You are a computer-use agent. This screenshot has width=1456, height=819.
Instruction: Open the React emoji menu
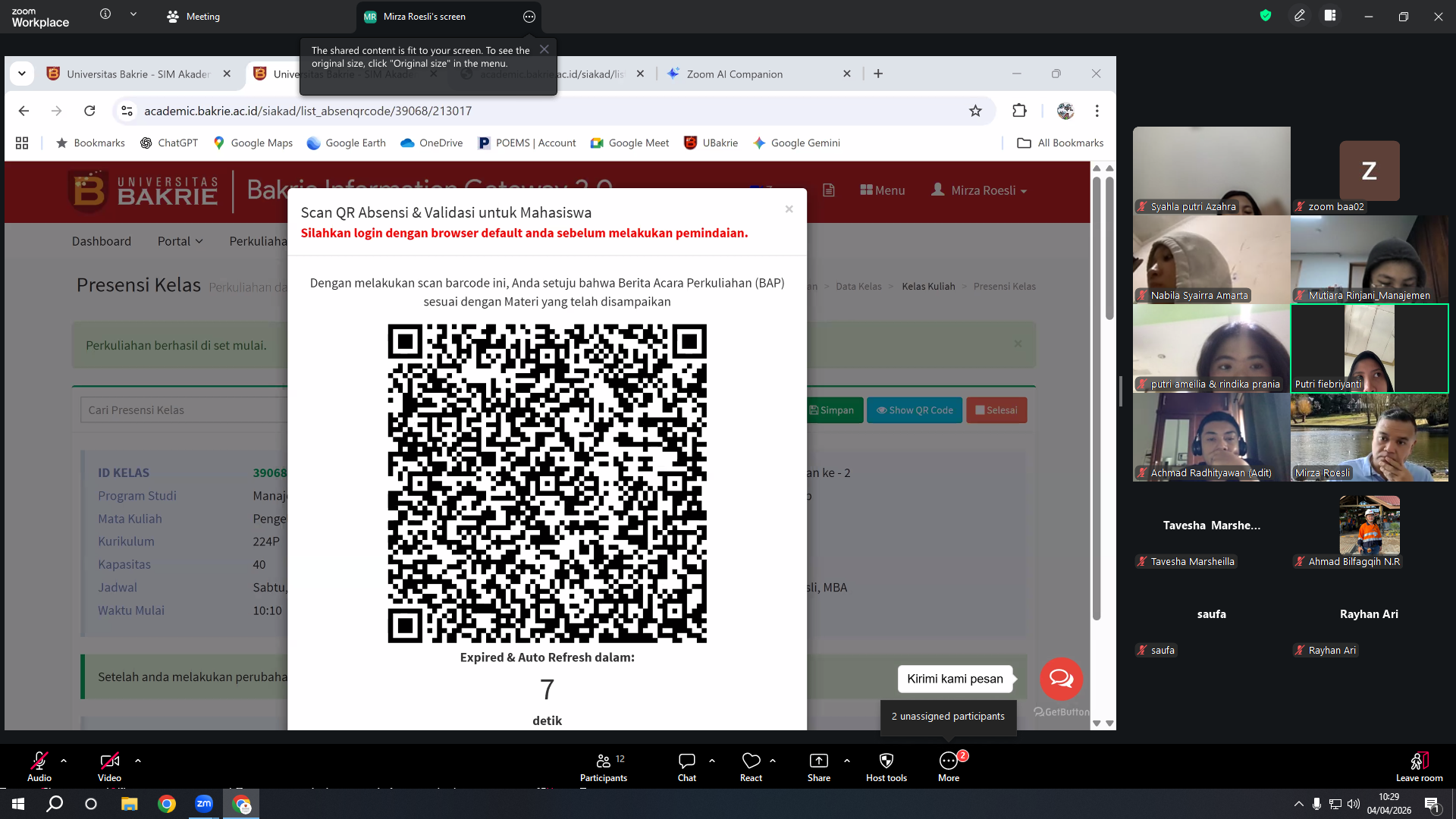pos(752,767)
